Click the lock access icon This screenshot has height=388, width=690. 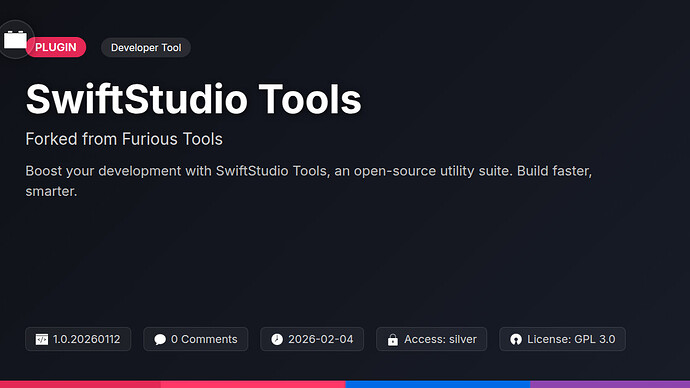click(x=393, y=340)
